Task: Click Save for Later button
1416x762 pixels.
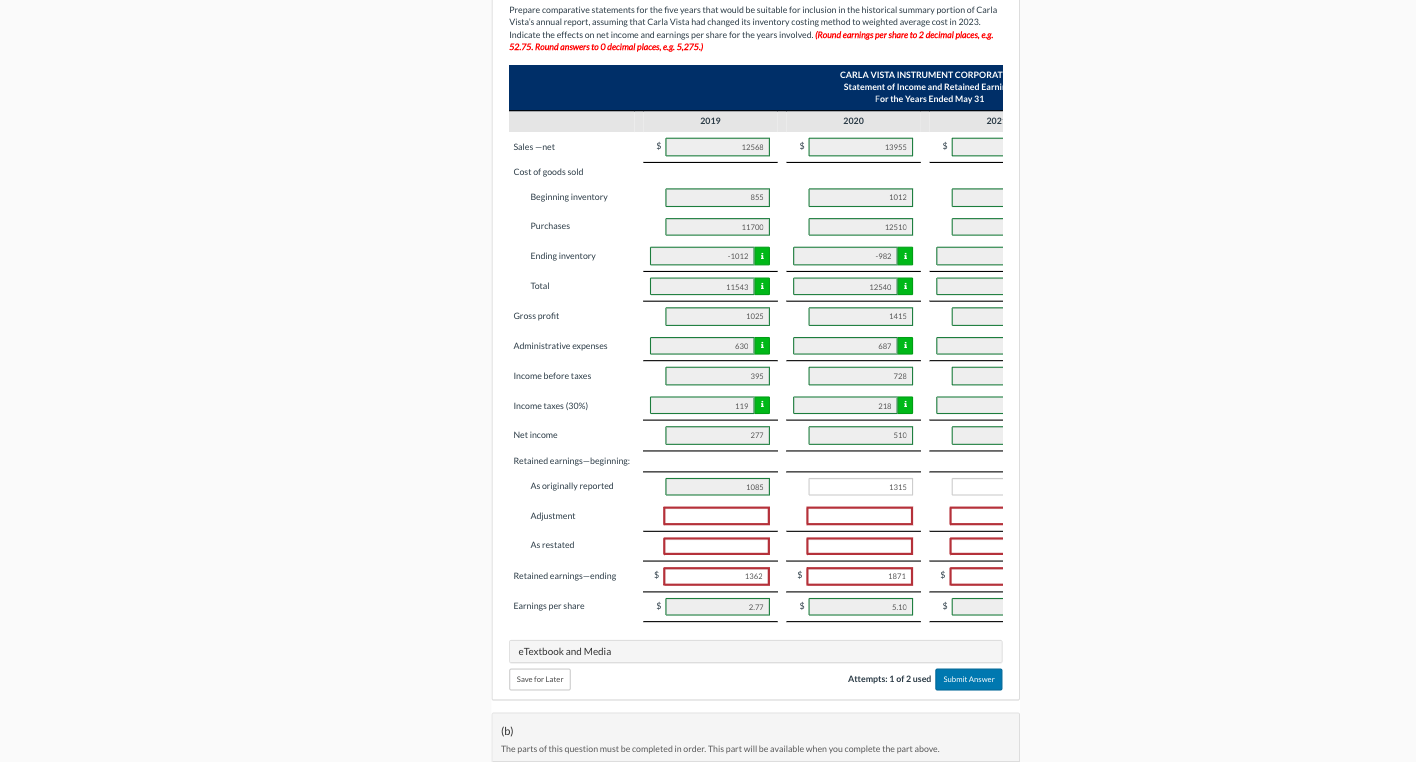Action: [x=540, y=679]
